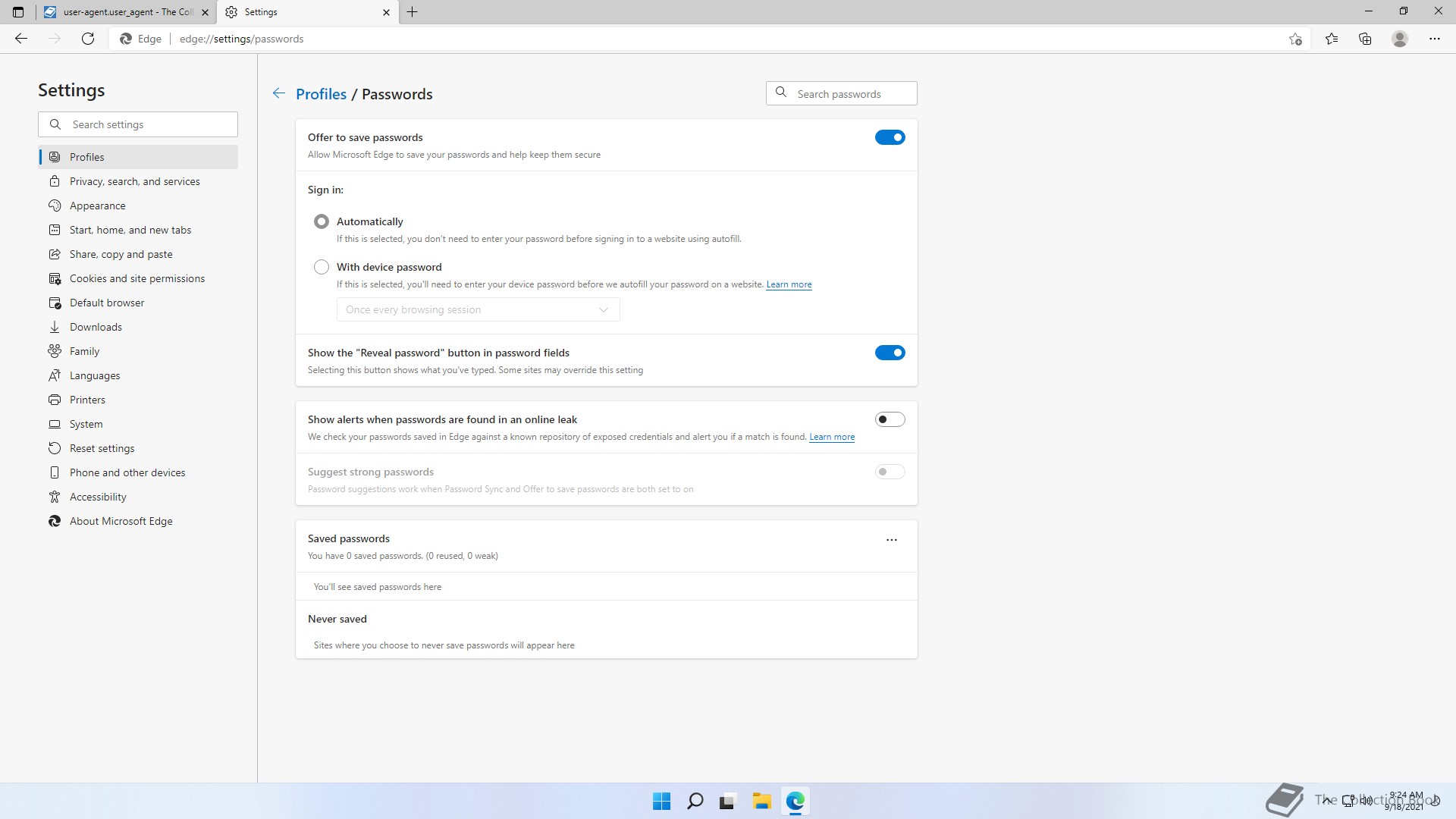This screenshot has height=819, width=1456.
Task: Click Learn more about online leak alerts
Action: click(x=832, y=437)
